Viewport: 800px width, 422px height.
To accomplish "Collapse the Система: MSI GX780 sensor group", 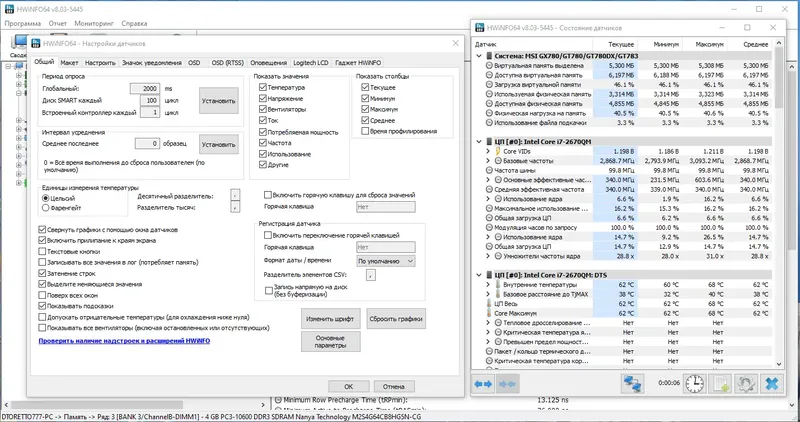I will 479,56.
